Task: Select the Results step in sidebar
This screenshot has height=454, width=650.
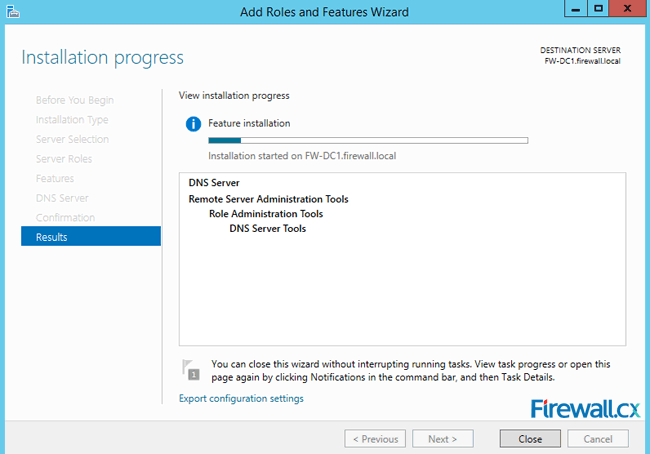Action: pos(91,236)
